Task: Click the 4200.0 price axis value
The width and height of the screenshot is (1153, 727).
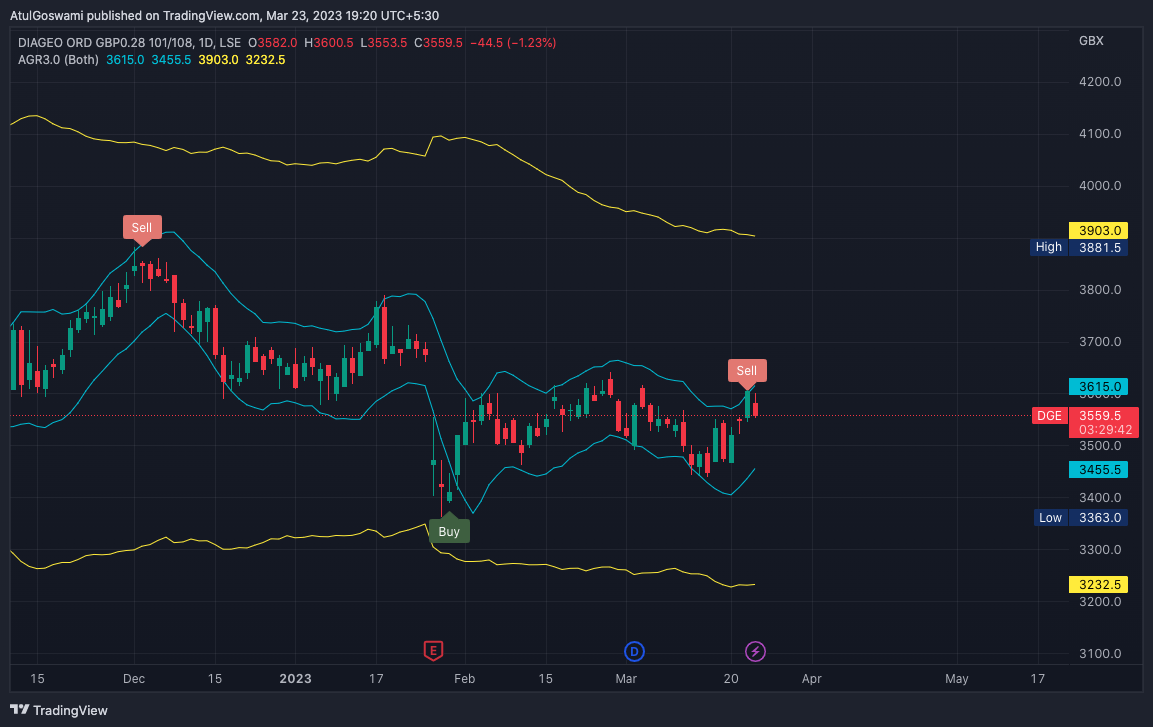Action: 1100,82
